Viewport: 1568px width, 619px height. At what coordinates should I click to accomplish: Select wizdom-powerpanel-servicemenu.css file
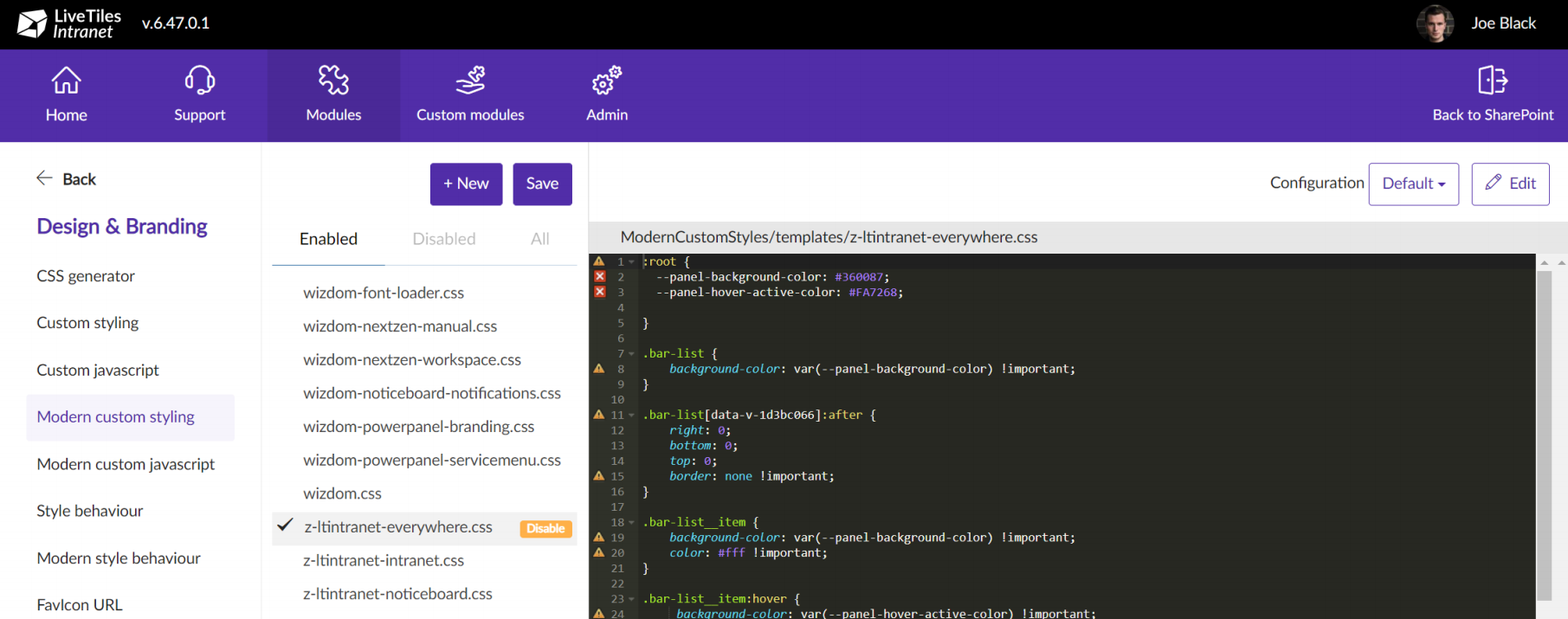pos(432,460)
